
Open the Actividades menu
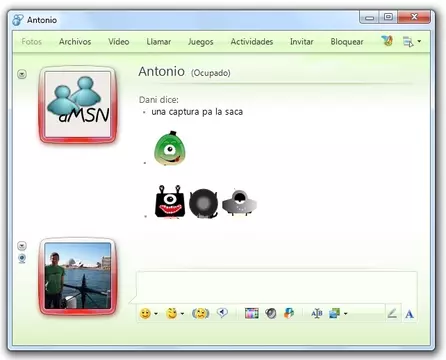pyautogui.click(x=252, y=42)
